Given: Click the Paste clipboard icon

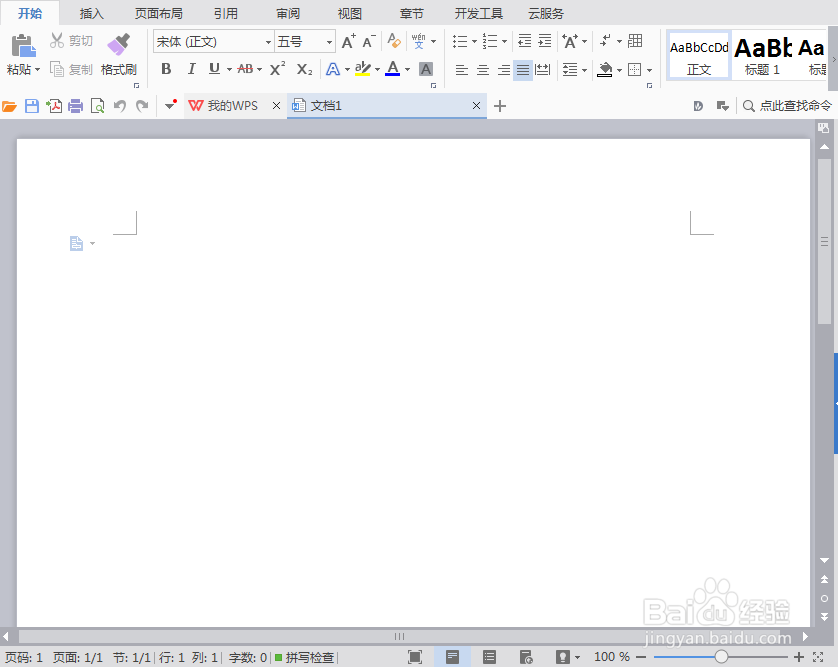Looking at the screenshot, I should pyautogui.click(x=23, y=45).
